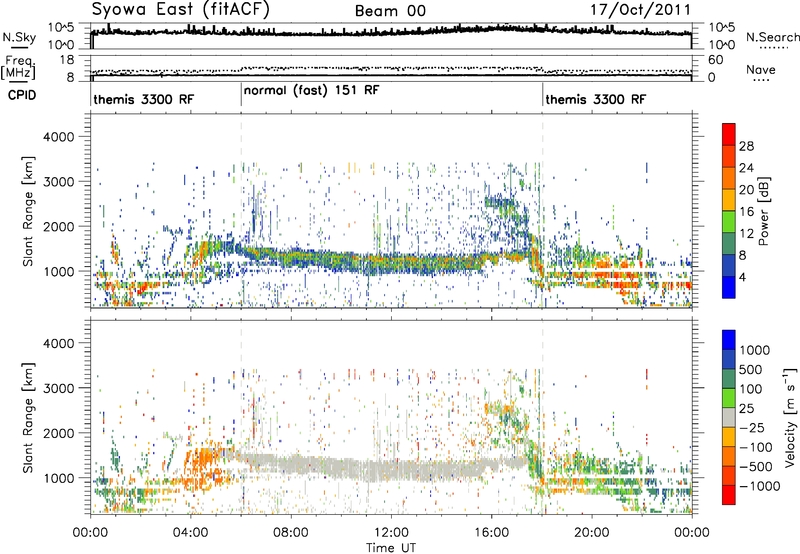This screenshot has width=800, height=554.
Task: Click the 'Nave' legend label
Action: (761, 70)
